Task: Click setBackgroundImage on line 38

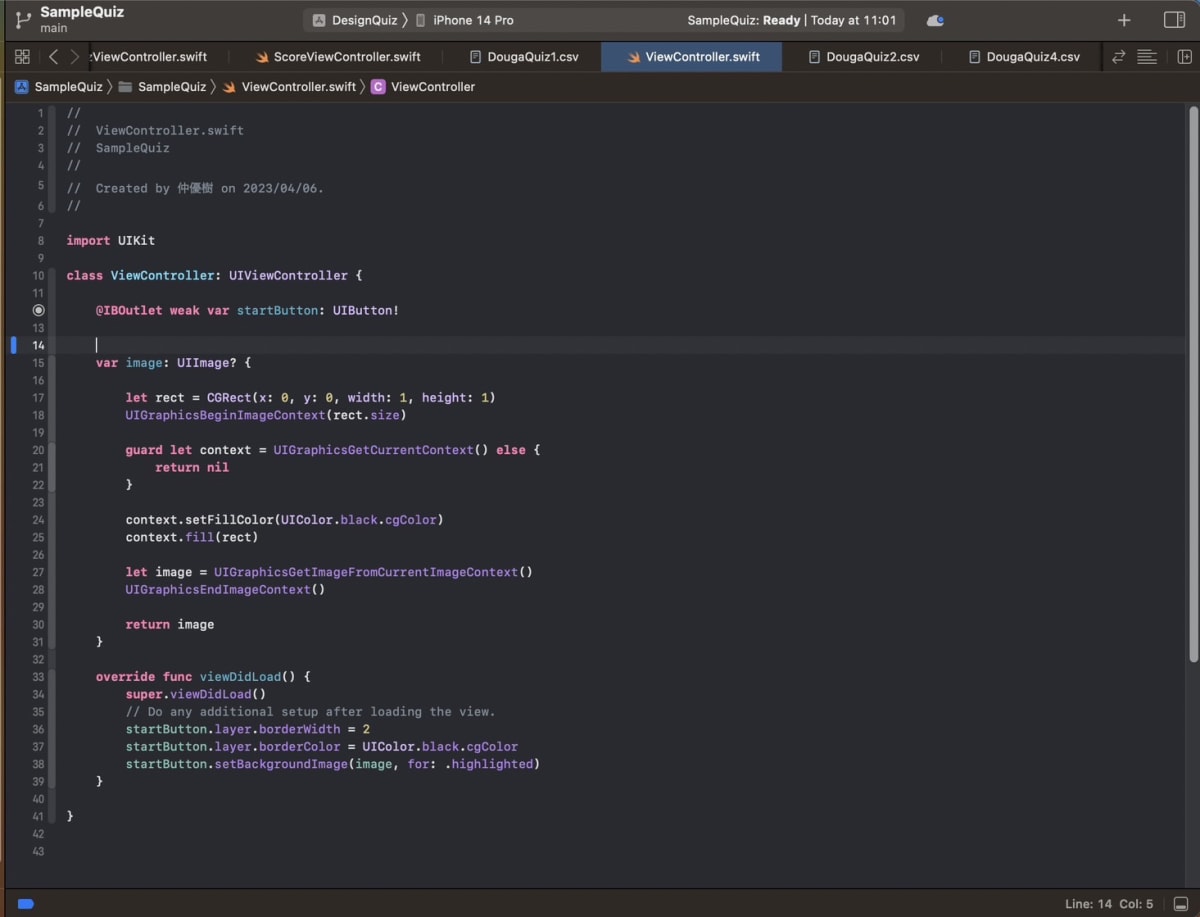Action: pyautogui.click(x=280, y=764)
